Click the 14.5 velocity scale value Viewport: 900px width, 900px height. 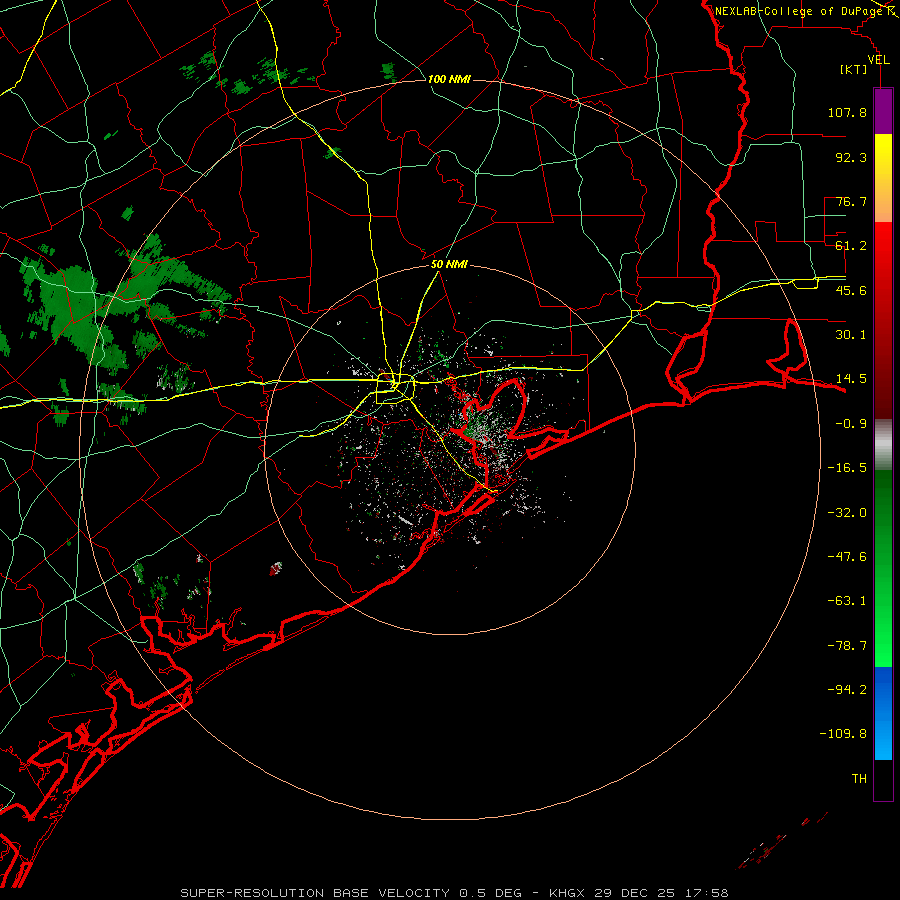(x=851, y=379)
